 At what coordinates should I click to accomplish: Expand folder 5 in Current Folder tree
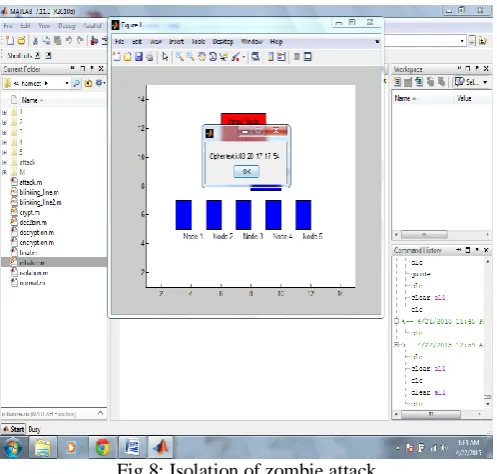[4, 153]
